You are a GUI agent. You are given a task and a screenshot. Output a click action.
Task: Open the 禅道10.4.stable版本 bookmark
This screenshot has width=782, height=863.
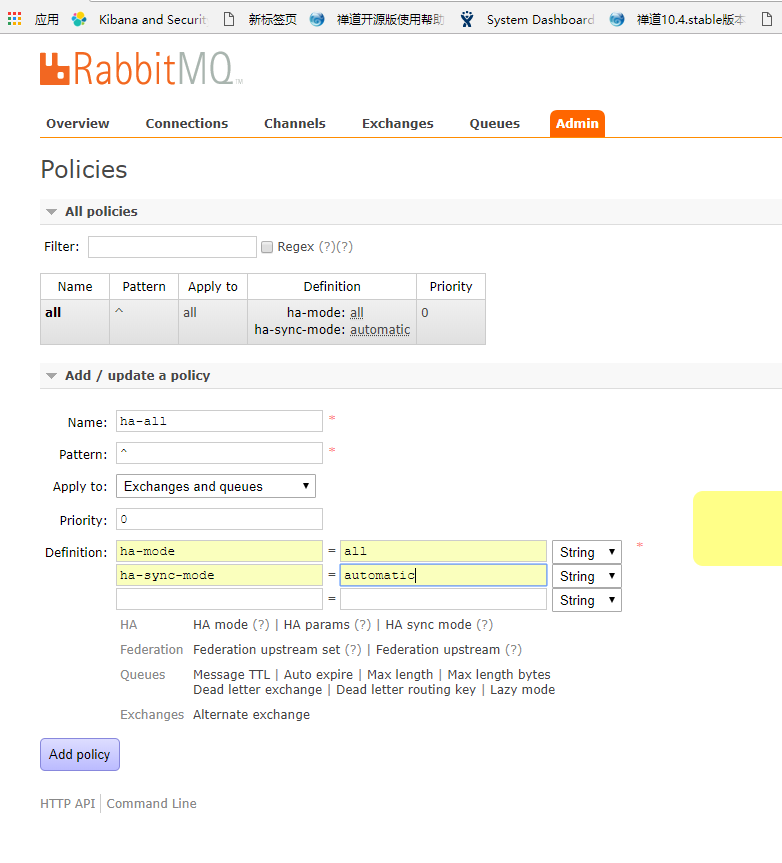pos(677,20)
